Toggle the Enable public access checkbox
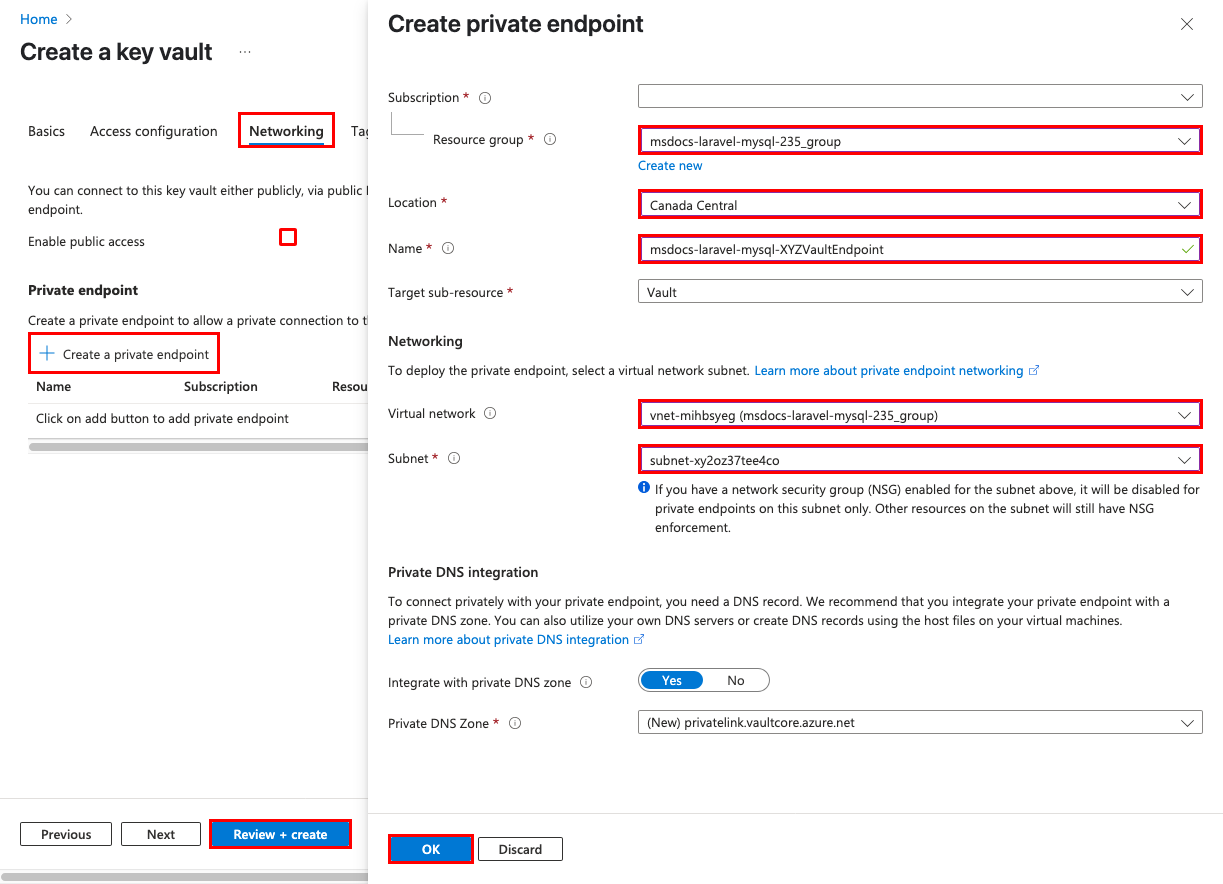Image resolution: width=1223 pixels, height=884 pixels. point(288,237)
